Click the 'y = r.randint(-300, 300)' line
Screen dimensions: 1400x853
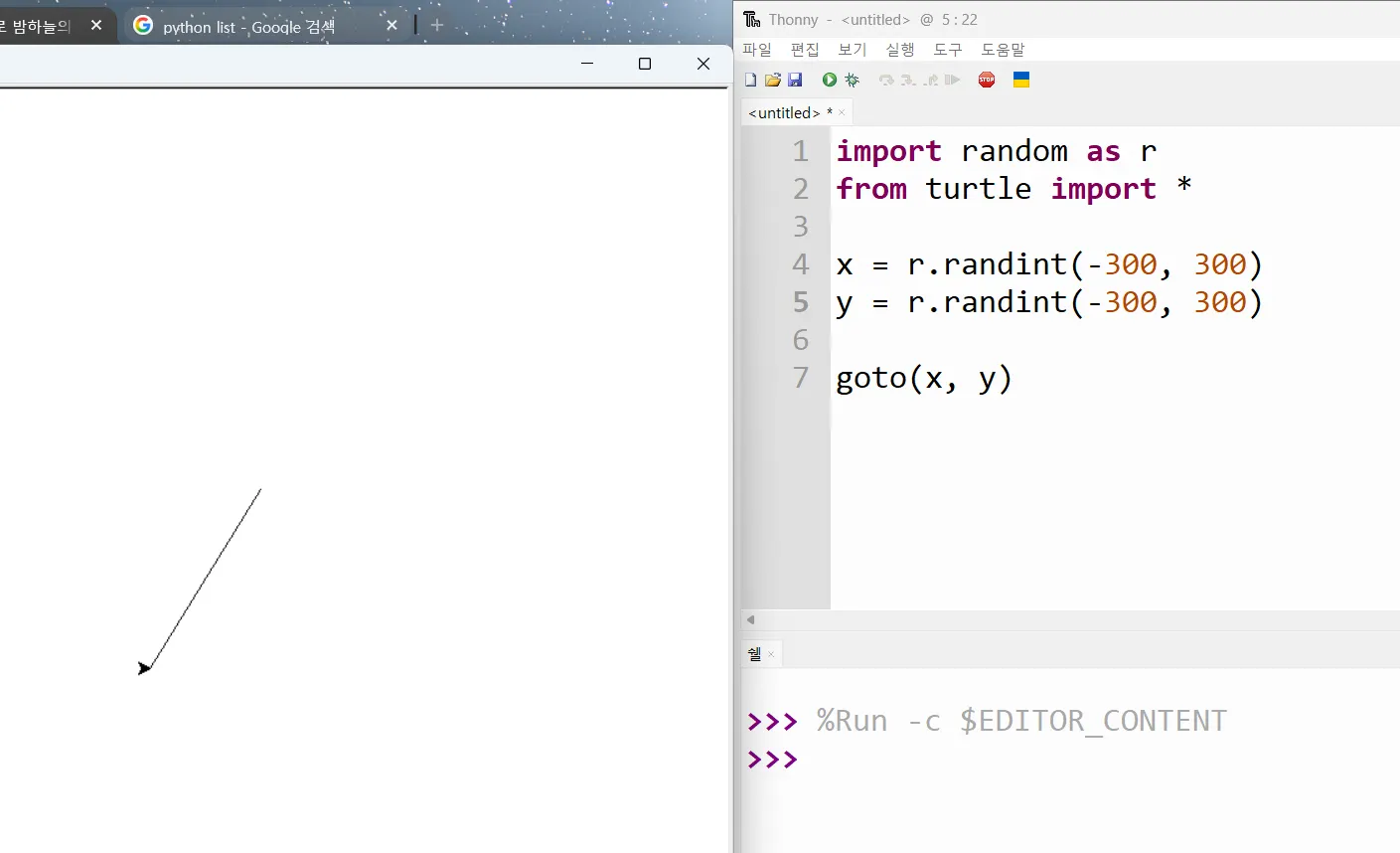(x=1049, y=302)
